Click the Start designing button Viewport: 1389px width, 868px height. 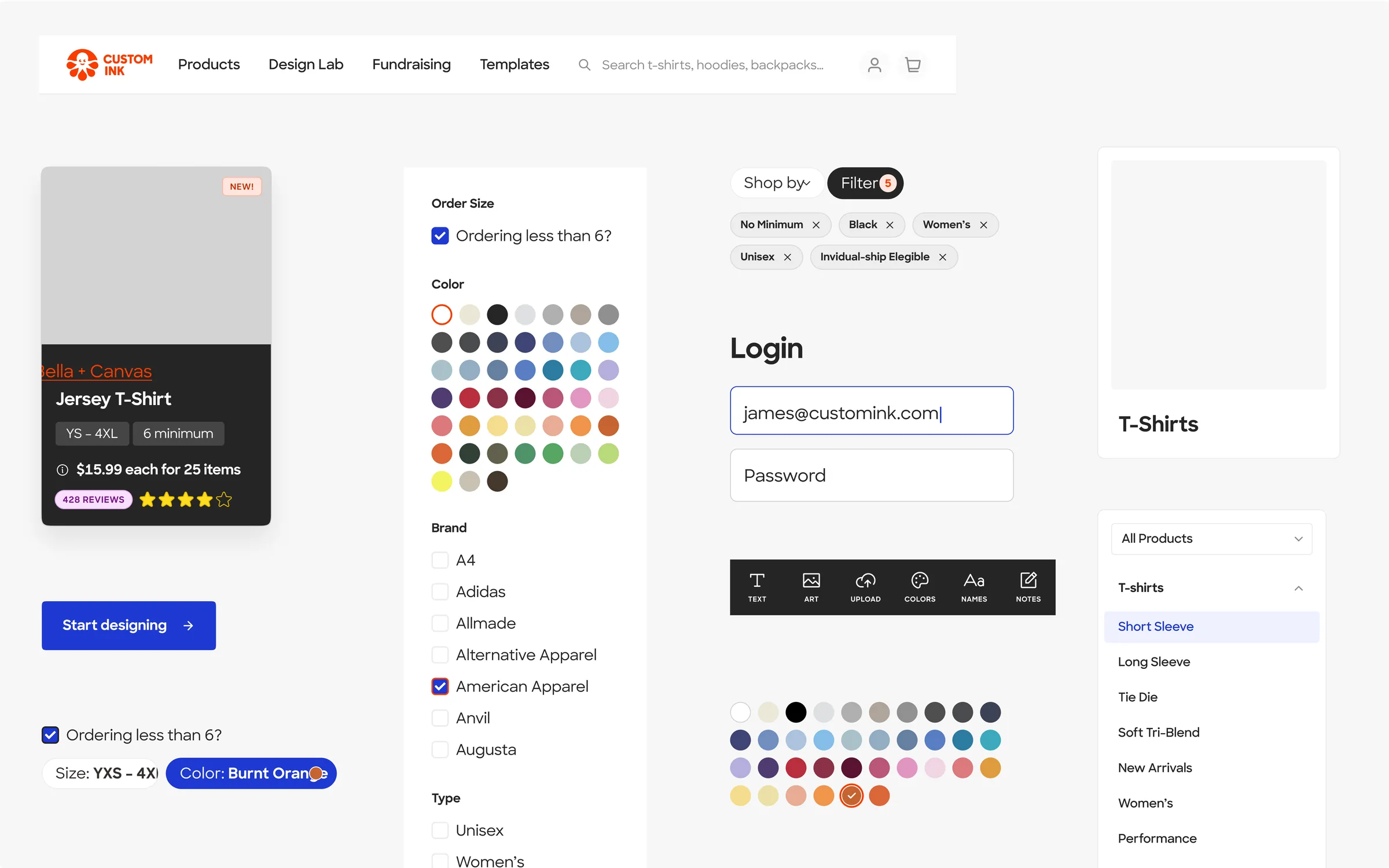[x=128, y=626]
